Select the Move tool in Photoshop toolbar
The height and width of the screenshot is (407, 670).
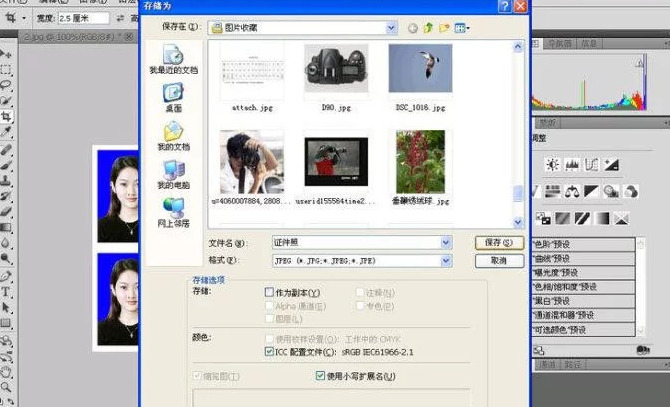[x=6, y=54]
